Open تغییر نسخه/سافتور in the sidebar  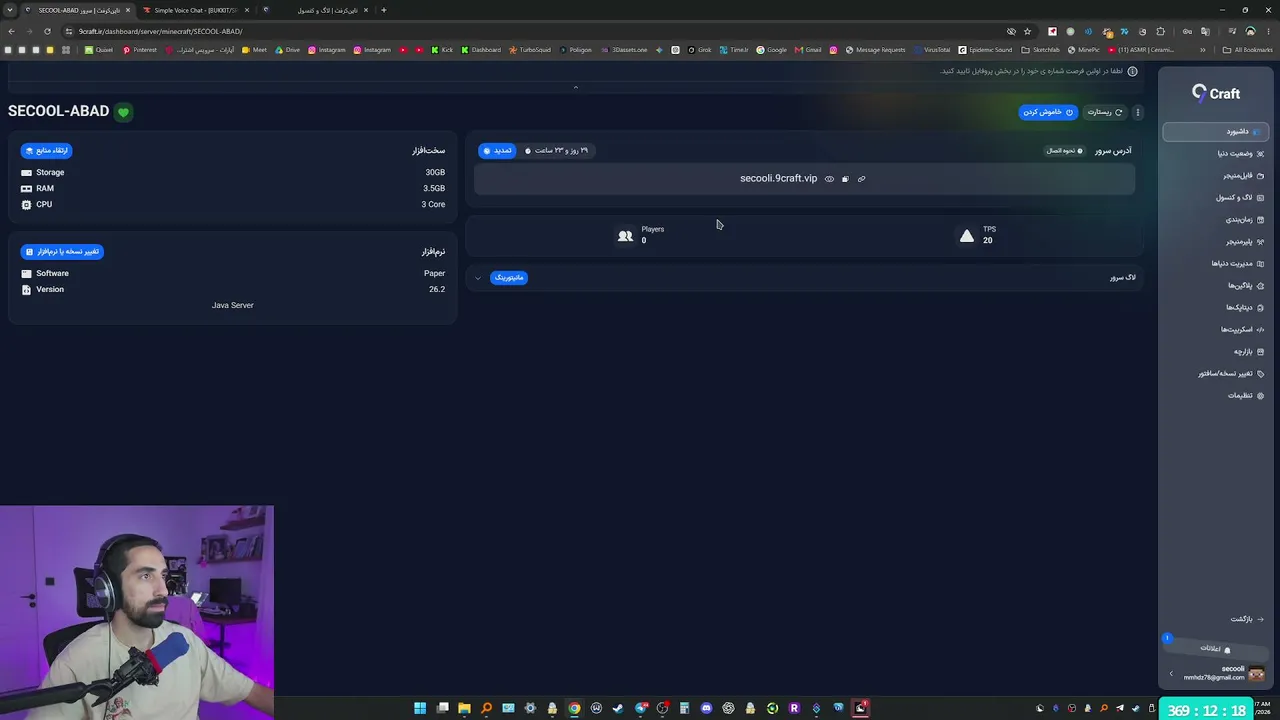(x=1231, y=374)
